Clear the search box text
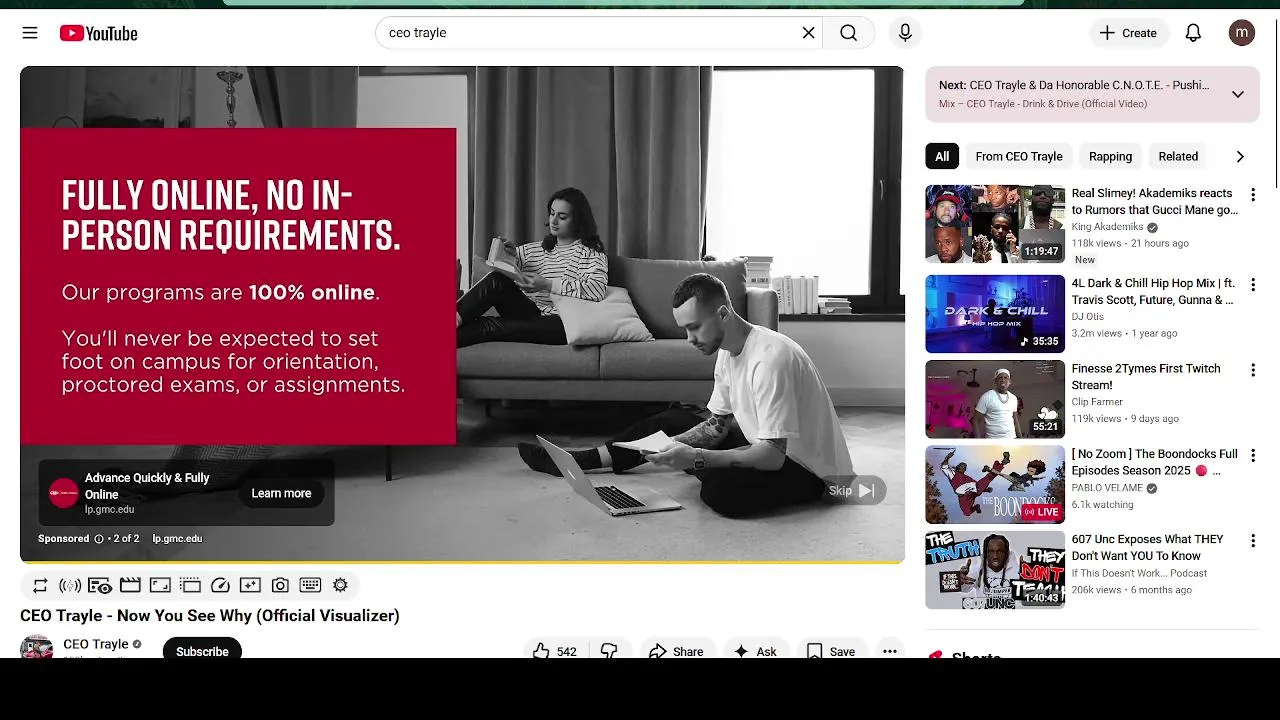 coord(808,33)
